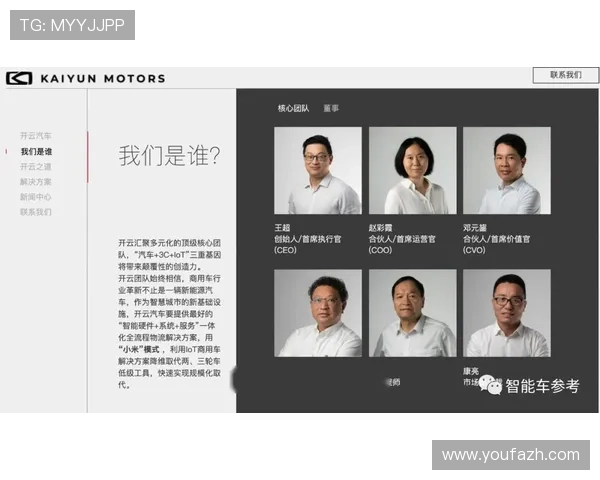Click the Kaiyun Motors logo icon
The image size is (600, 480).
pyautogui.click(x=19, y=78)
